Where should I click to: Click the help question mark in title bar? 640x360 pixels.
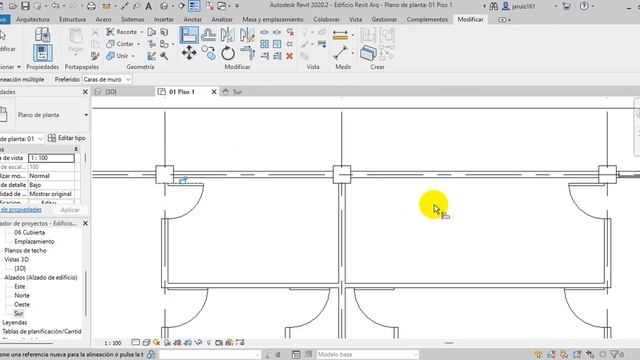584,6
